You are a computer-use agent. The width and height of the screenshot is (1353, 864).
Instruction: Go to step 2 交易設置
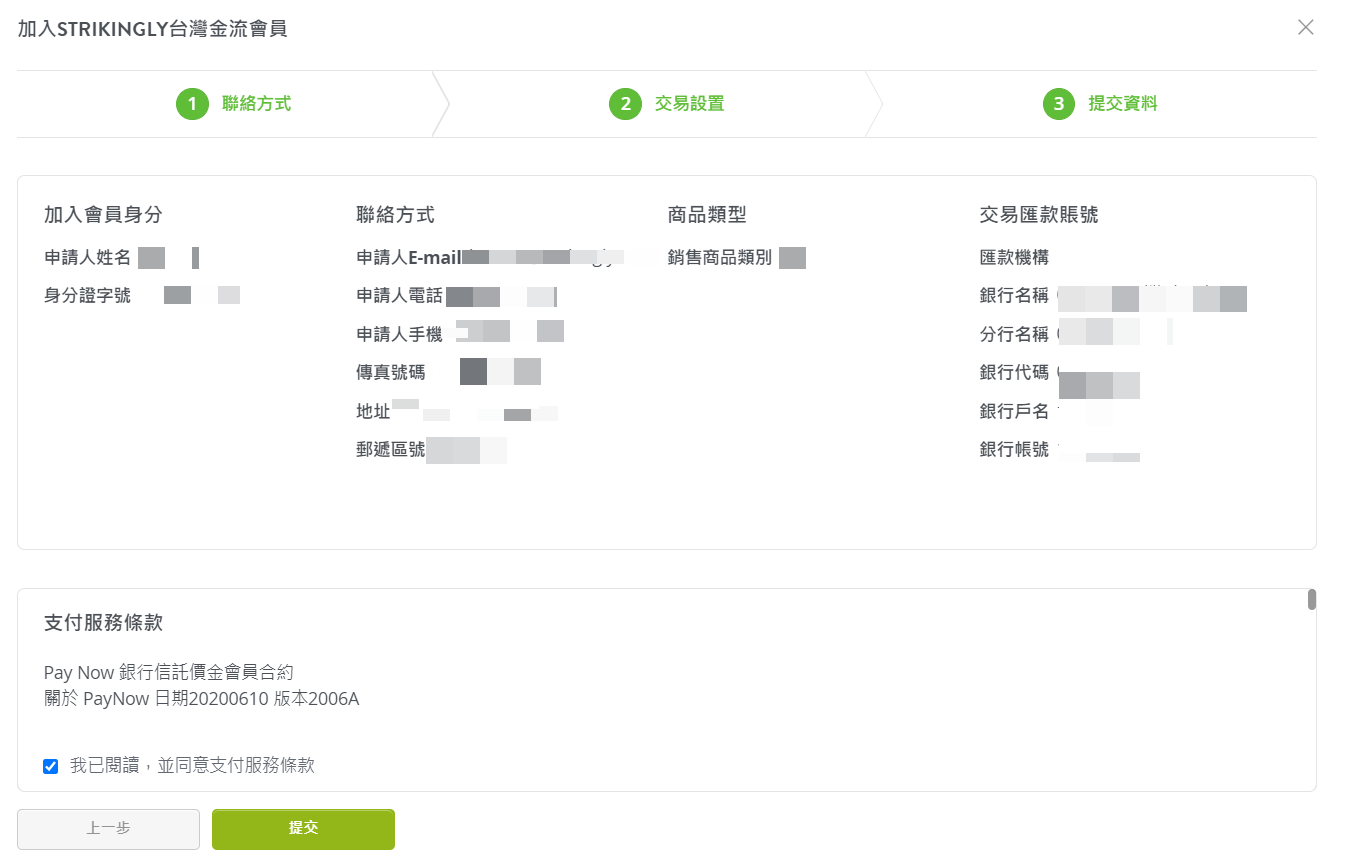[667, 104]
